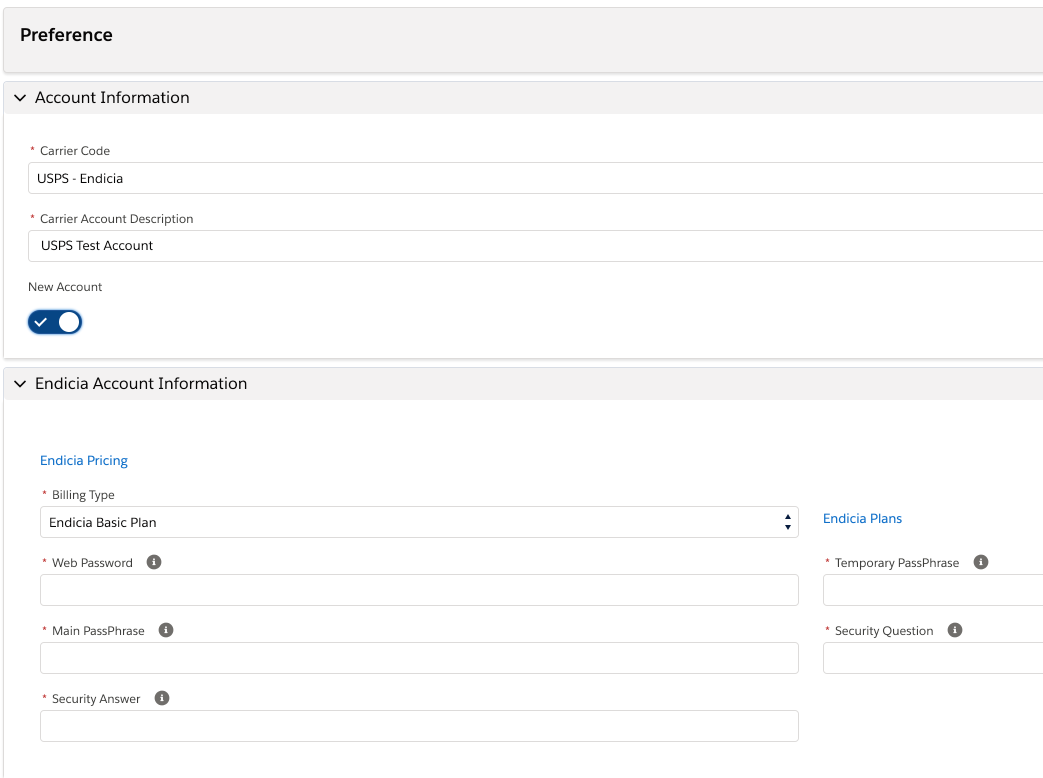Focus the Security Question input
The height and width of the screenshot is (778, 1043).
[x=933, y=658]
